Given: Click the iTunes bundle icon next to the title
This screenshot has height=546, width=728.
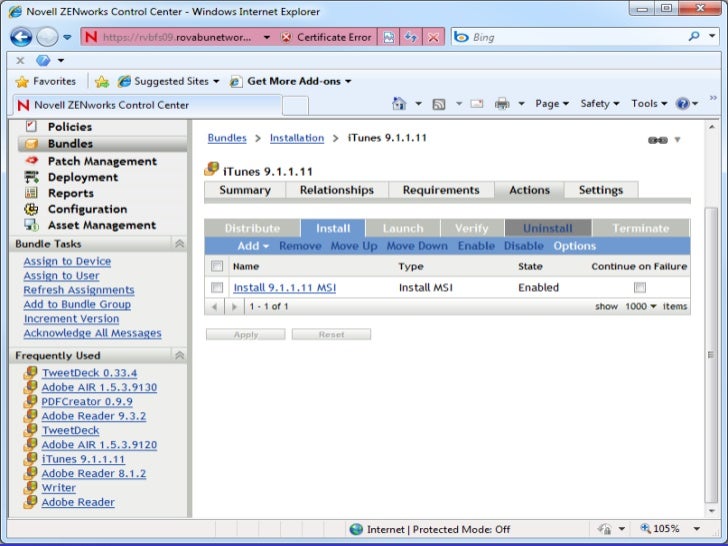Looking at the screenshot, I should coord(211,169).
